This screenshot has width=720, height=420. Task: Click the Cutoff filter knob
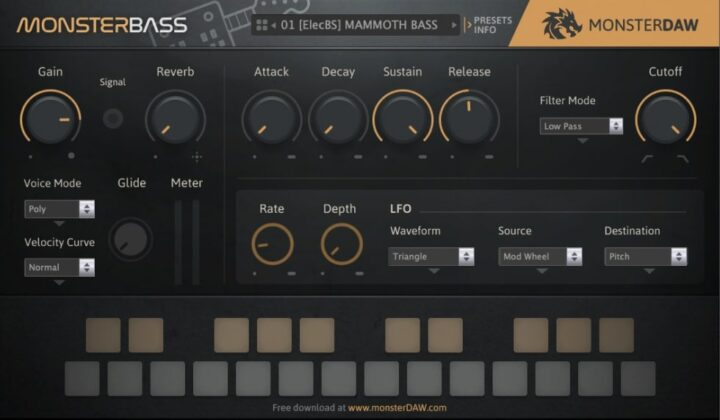(665, 119)
